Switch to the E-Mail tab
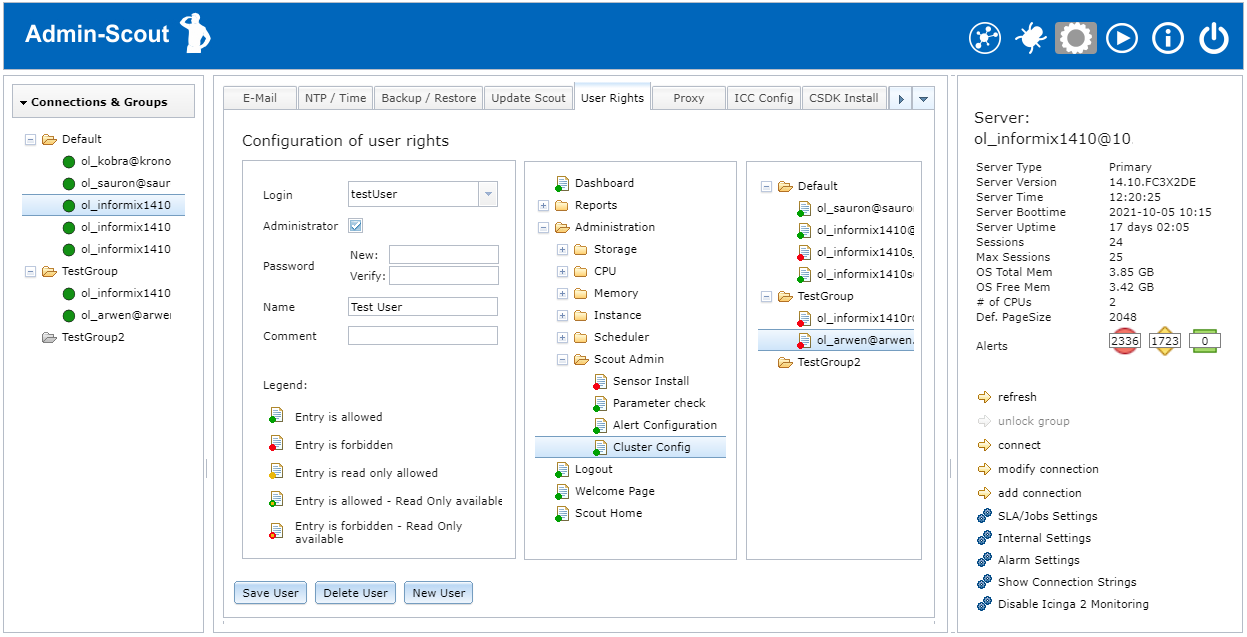Viewport: 1247px width, 637px height. pyautogui.click(x=260, y=98)
